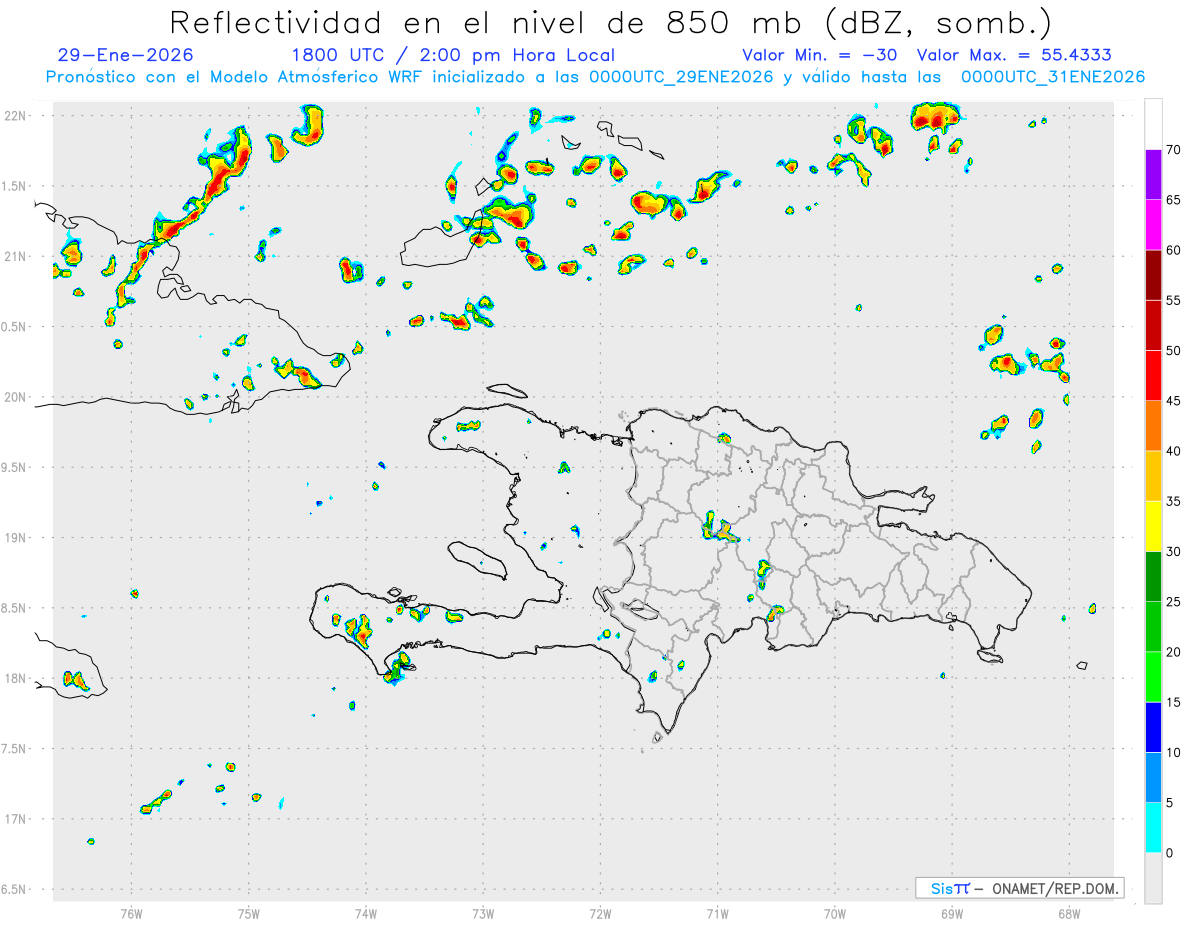Click the dark blue 10–15 dBZ colorbar segment
The width and height of the screenshot is (1200, 927).
pos(1153,727)
